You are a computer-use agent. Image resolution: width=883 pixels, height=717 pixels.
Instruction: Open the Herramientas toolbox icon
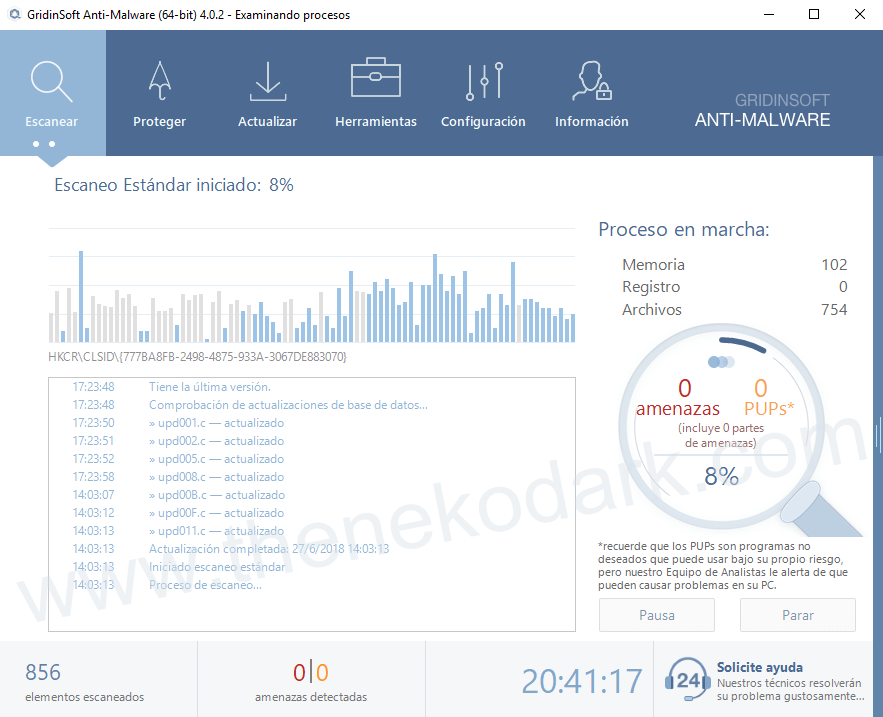tap(375, 80)
